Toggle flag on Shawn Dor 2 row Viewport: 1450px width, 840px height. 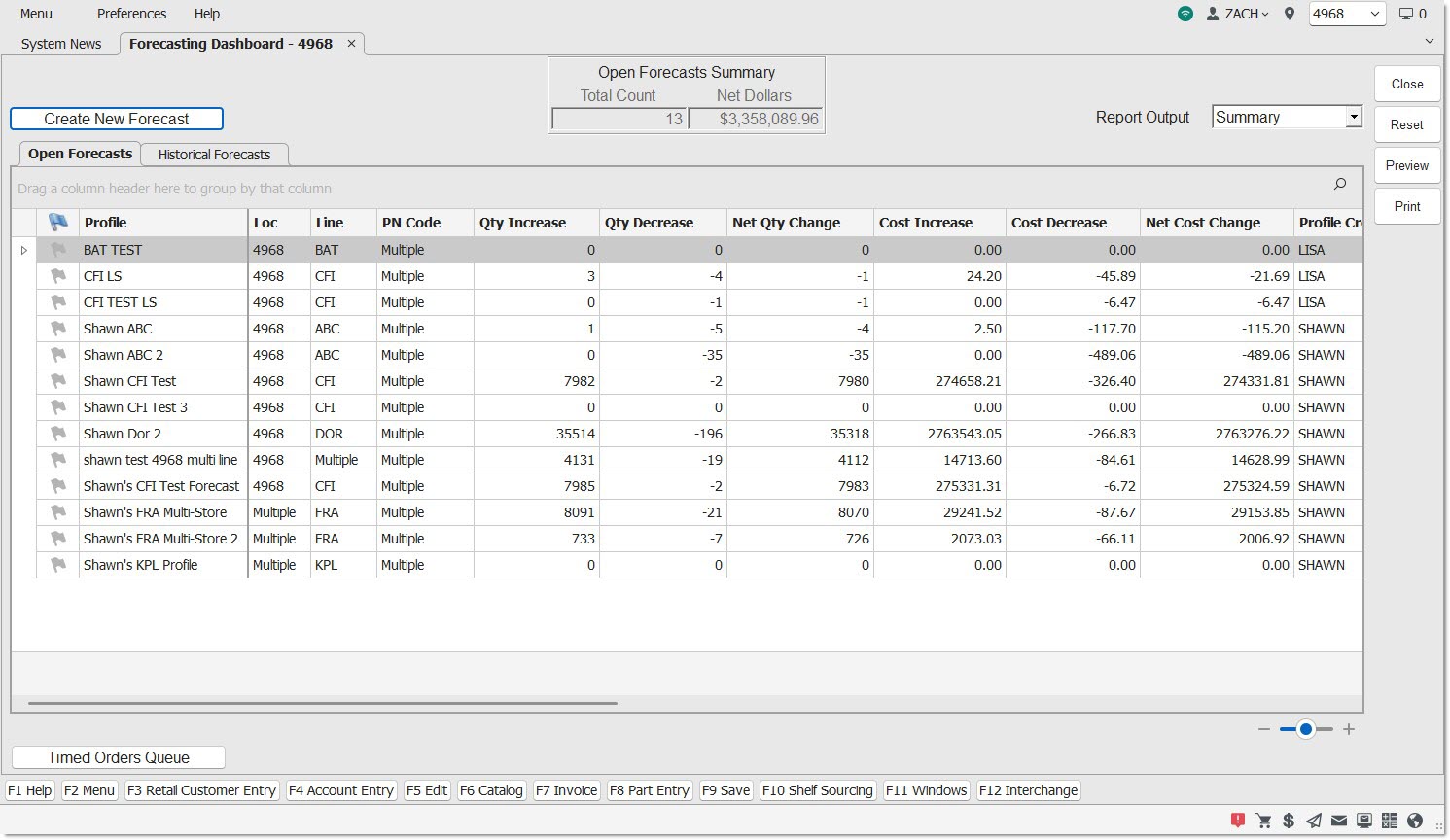point(58,434)
